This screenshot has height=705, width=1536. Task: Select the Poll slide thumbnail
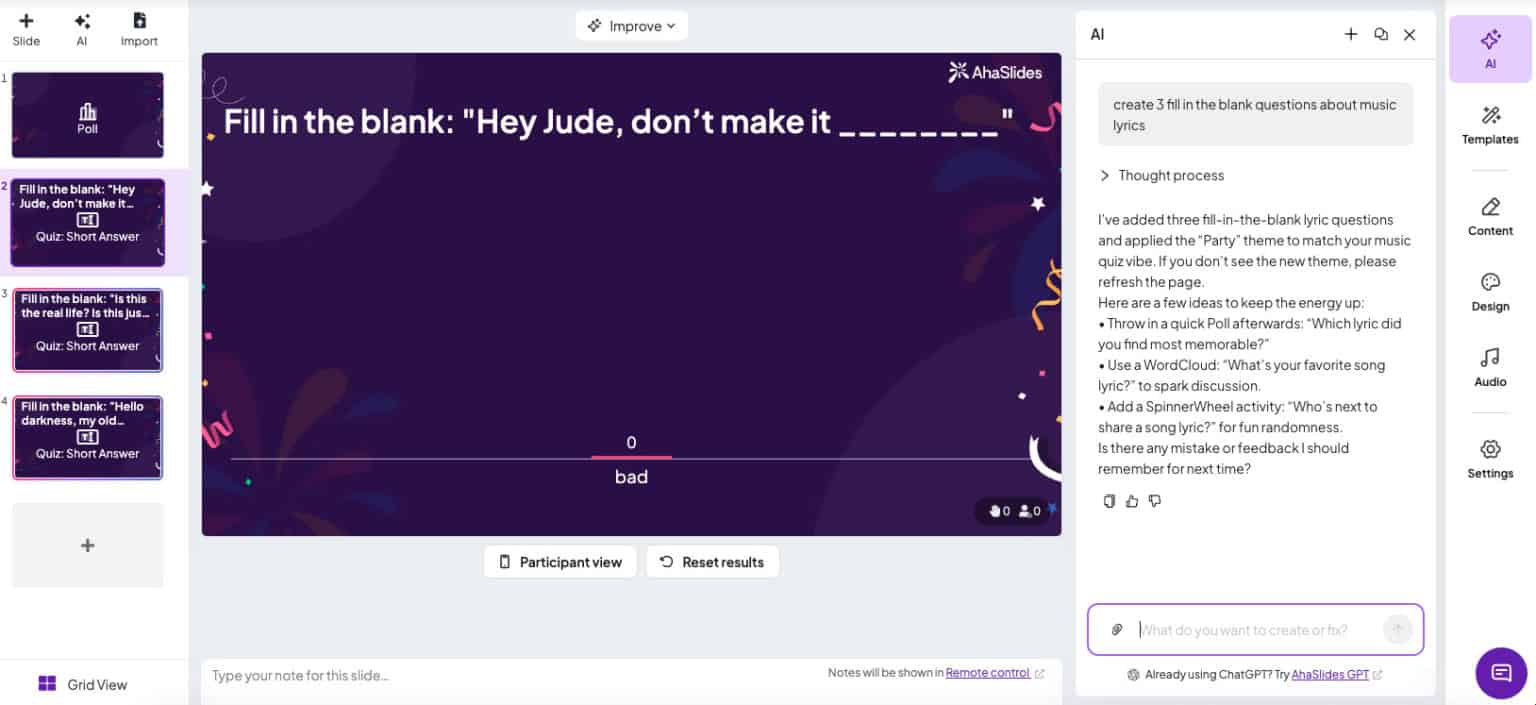click(88, 115)
